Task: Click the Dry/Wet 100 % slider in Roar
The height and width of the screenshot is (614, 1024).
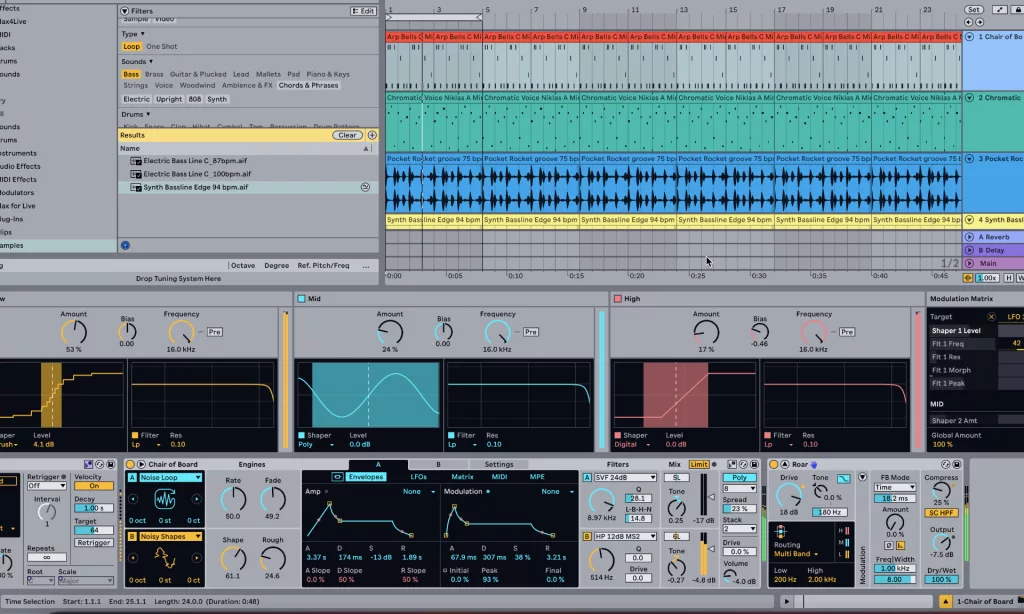Action: click(941, 579)
